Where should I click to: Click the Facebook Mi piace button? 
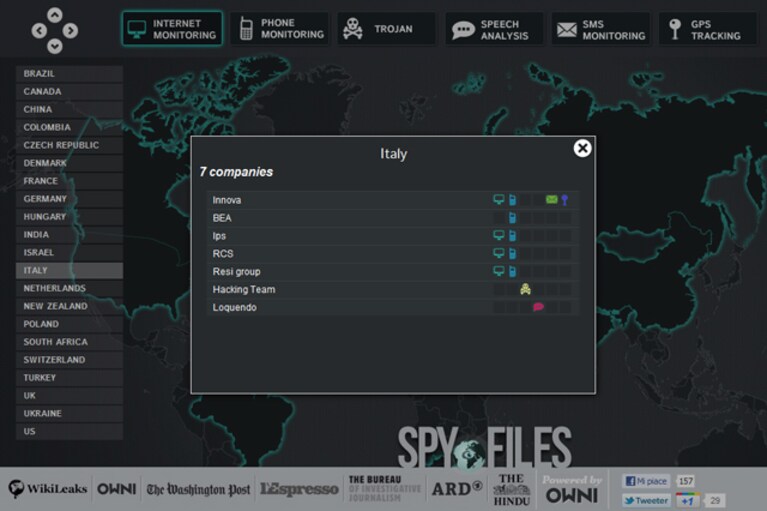coord(647,481)
